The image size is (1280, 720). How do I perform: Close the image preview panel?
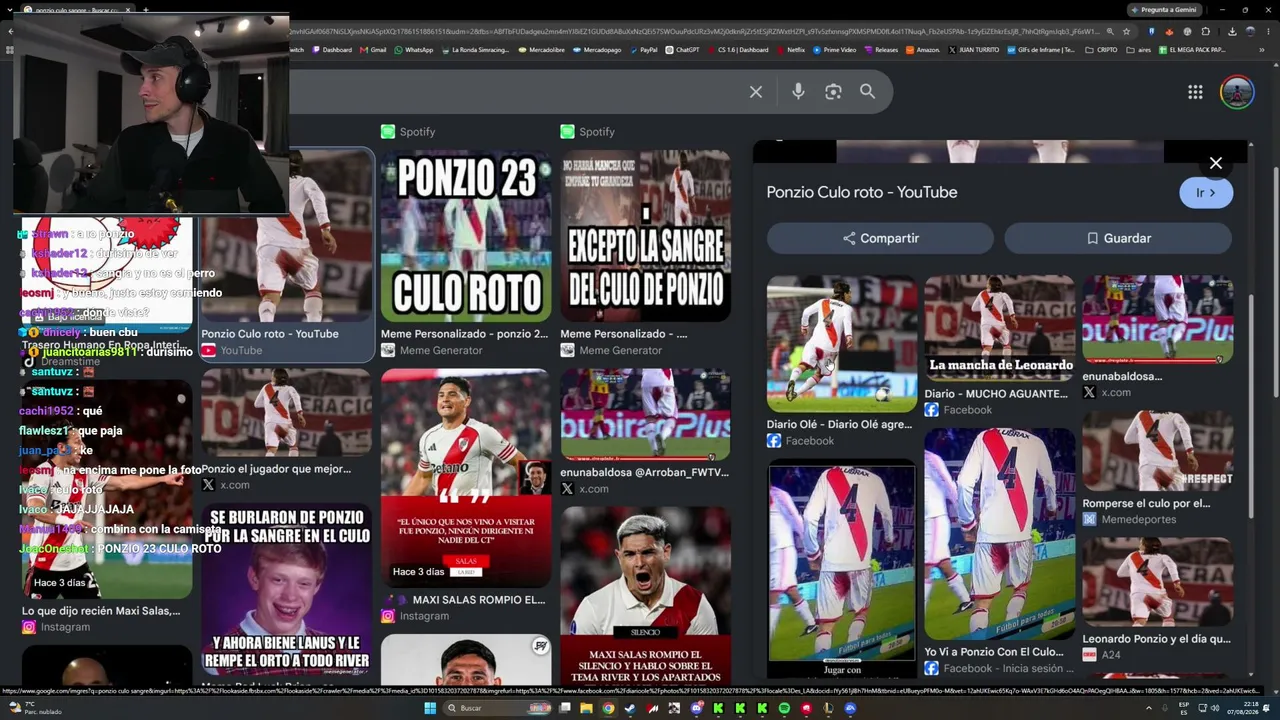(1216, 163)
